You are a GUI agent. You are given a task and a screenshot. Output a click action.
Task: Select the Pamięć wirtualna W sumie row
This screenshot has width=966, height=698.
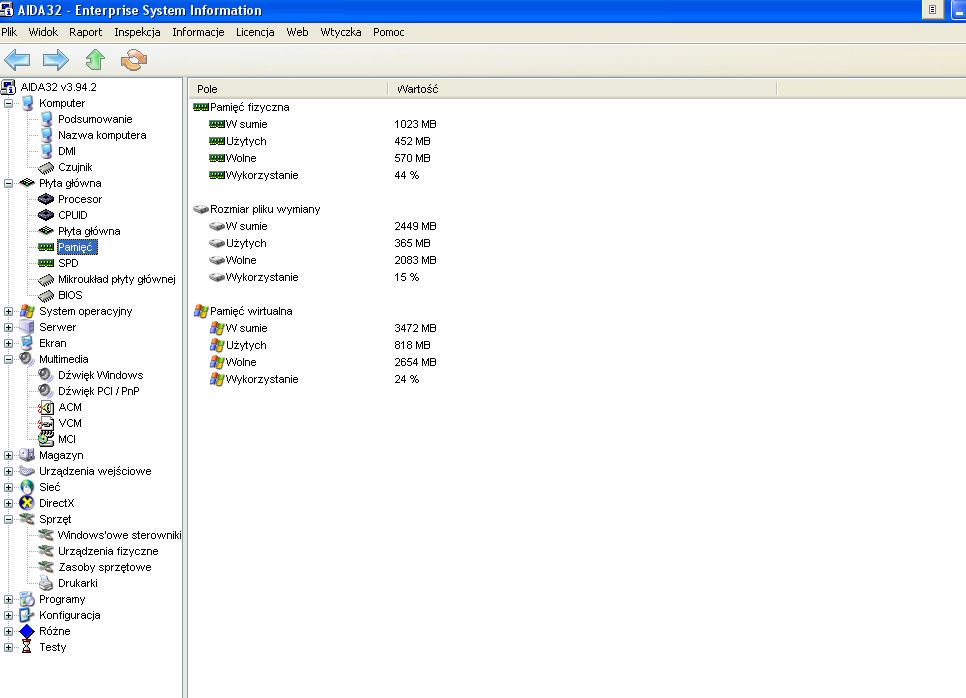coord(246,328)
